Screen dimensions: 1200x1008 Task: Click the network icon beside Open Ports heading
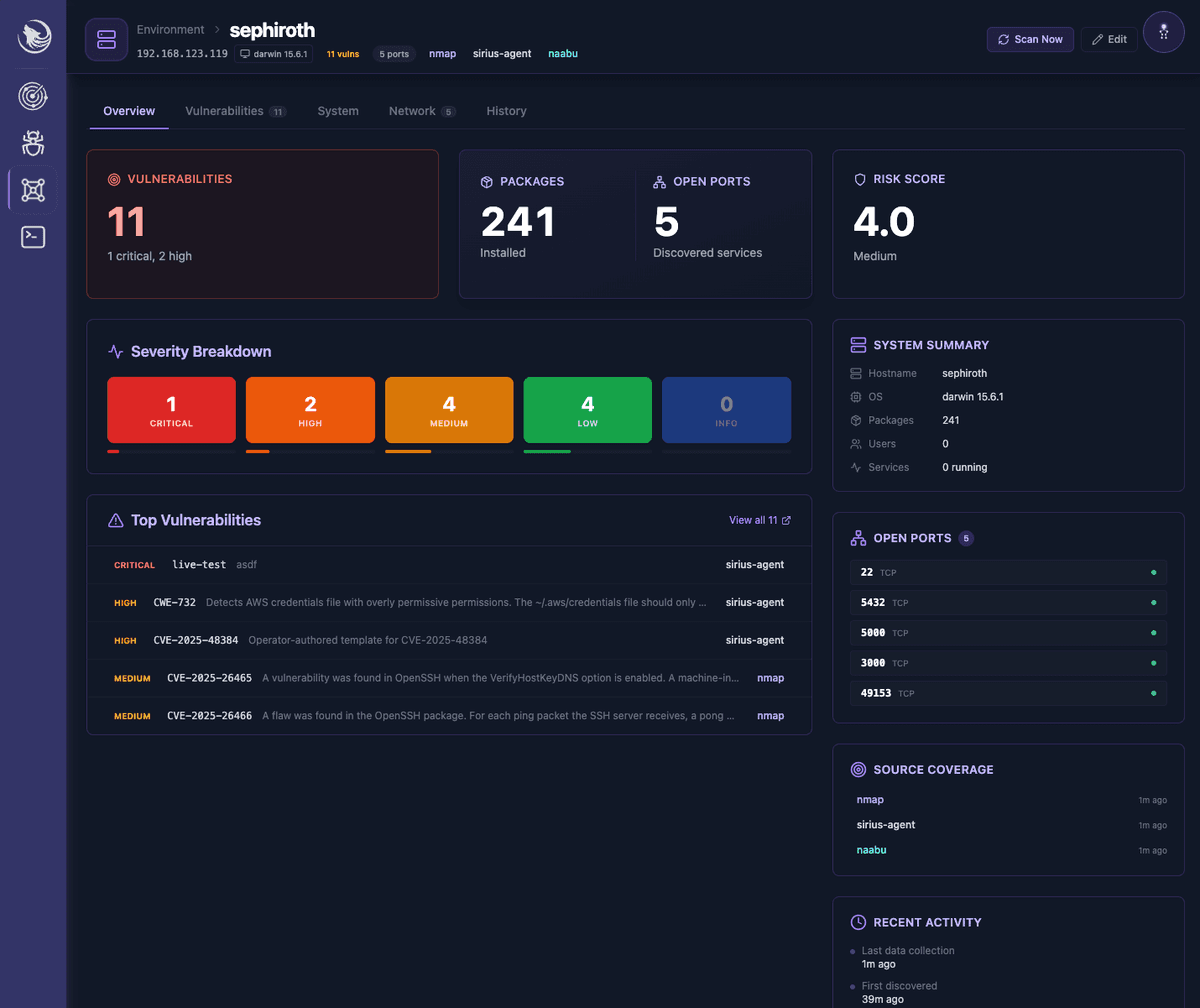pyautogui.click(x=858, y=537)
